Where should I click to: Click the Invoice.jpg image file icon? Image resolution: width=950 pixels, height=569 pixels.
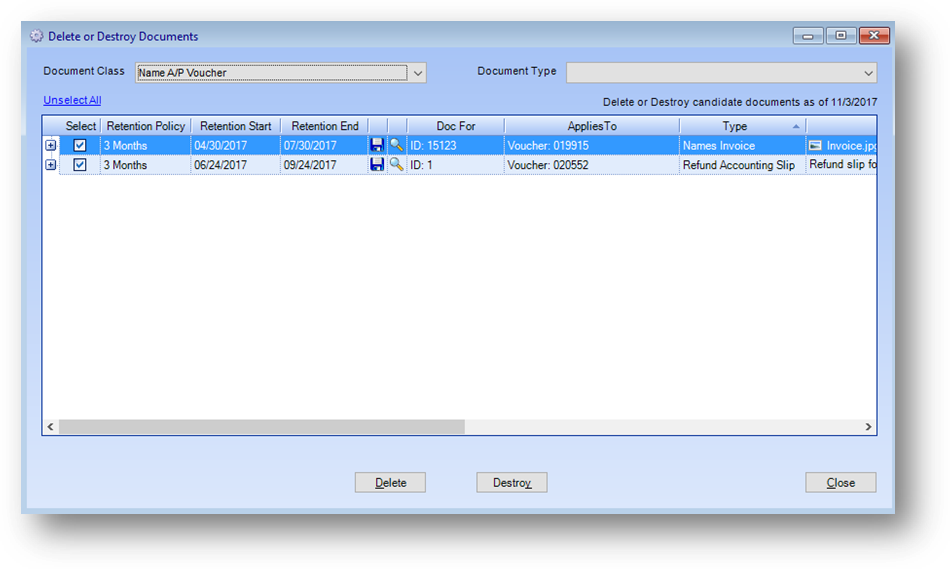[x=815, y=145]
